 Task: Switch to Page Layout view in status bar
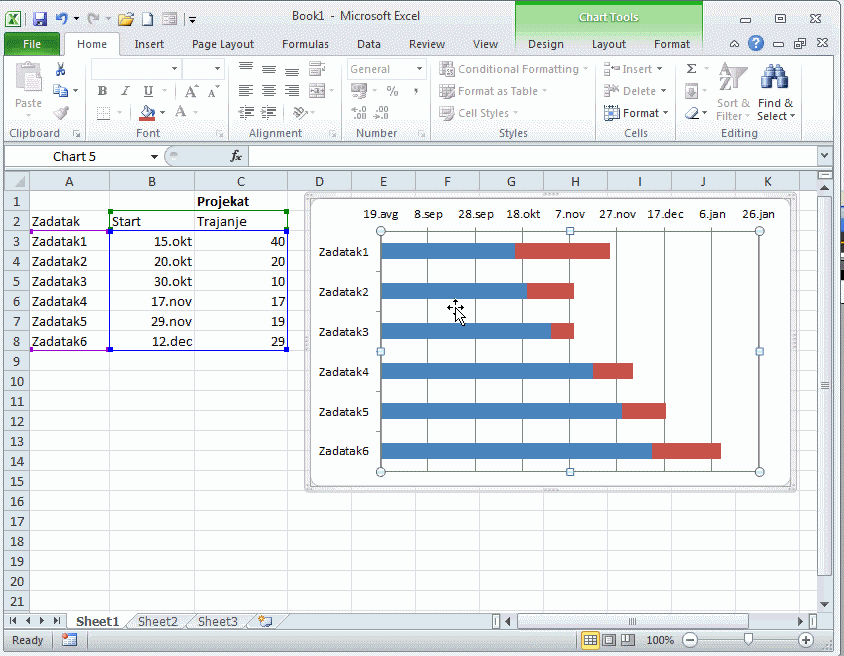pos(609,640)
